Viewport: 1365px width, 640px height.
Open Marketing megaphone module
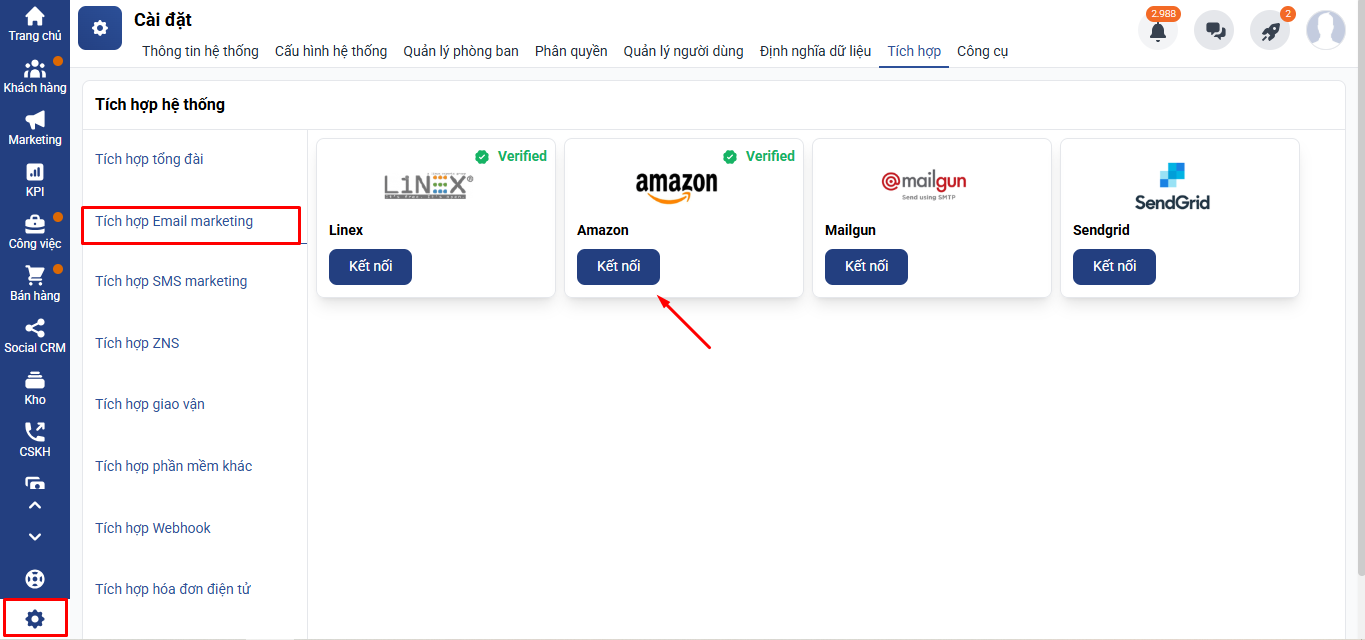[x=35, y=128]
